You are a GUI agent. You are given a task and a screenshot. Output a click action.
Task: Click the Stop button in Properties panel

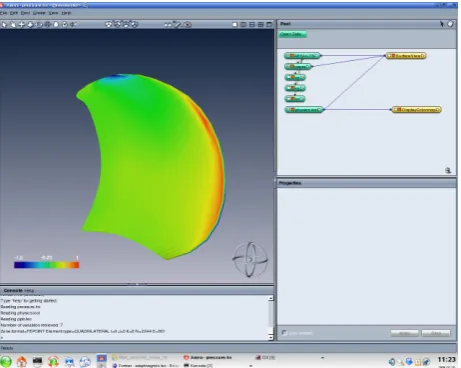[x=436, y=333]
